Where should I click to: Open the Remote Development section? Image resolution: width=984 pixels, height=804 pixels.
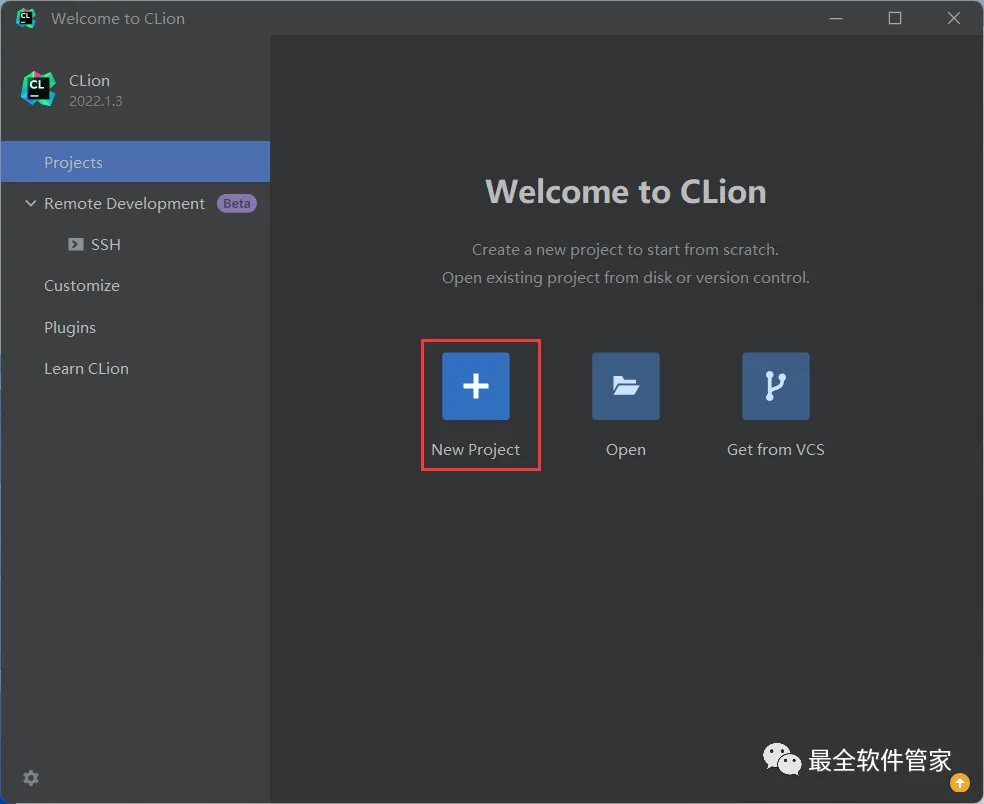coord(124,203)
